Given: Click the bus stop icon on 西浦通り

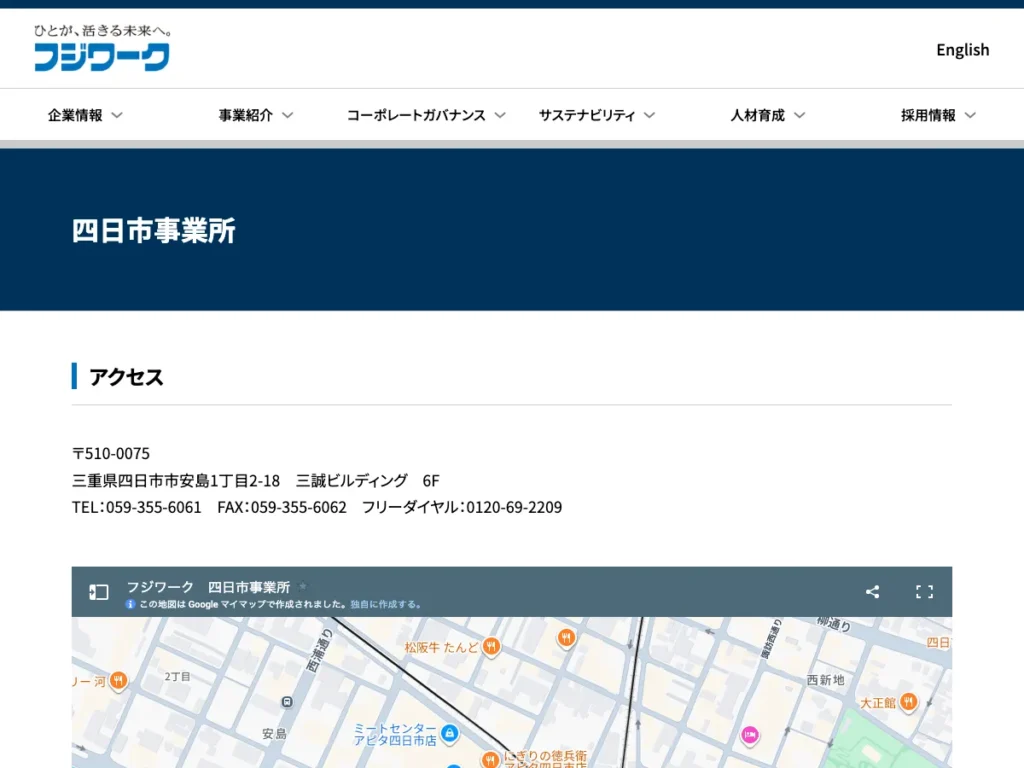Looking at the screenshot, I should coord(287,702).
